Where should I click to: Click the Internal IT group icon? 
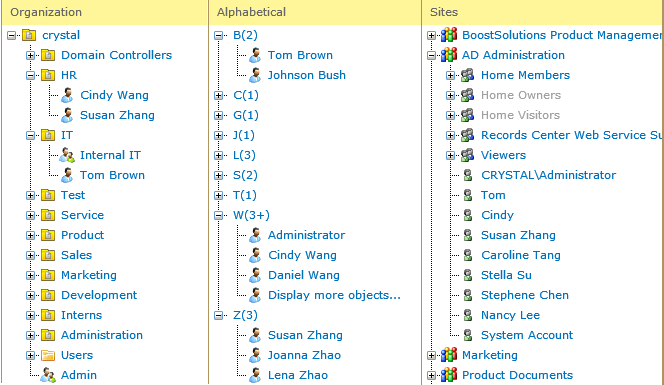pyautogui.click(x=67, y=155)
